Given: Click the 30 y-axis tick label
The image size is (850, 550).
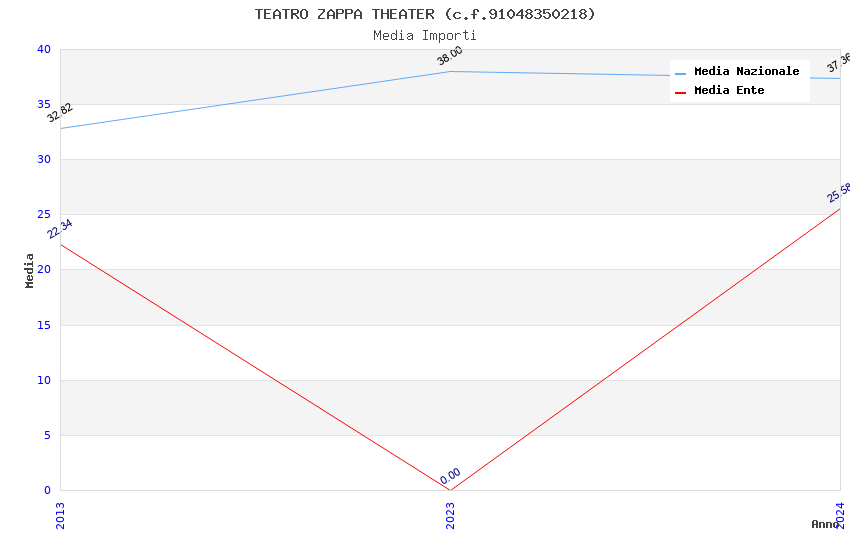Looking at the screenshot, I should tap(44, 159).
